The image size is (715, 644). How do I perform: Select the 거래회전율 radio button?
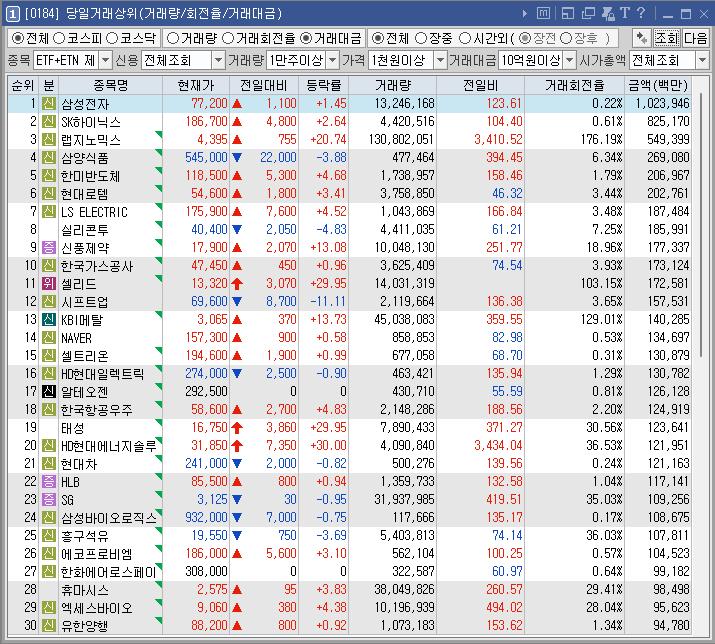click(x=228, y=38)
